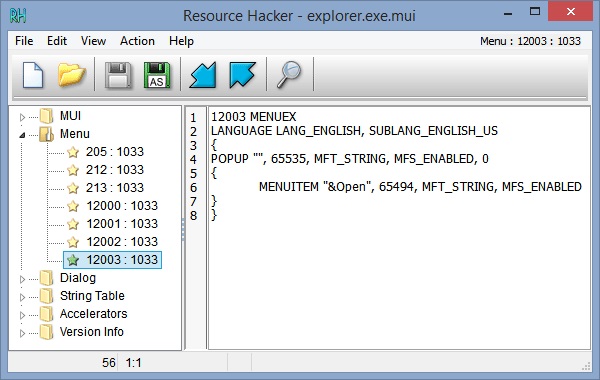The width and height of the screenshot is (600, 380).
Task: Open the Action menu
Action: (137, 41)
